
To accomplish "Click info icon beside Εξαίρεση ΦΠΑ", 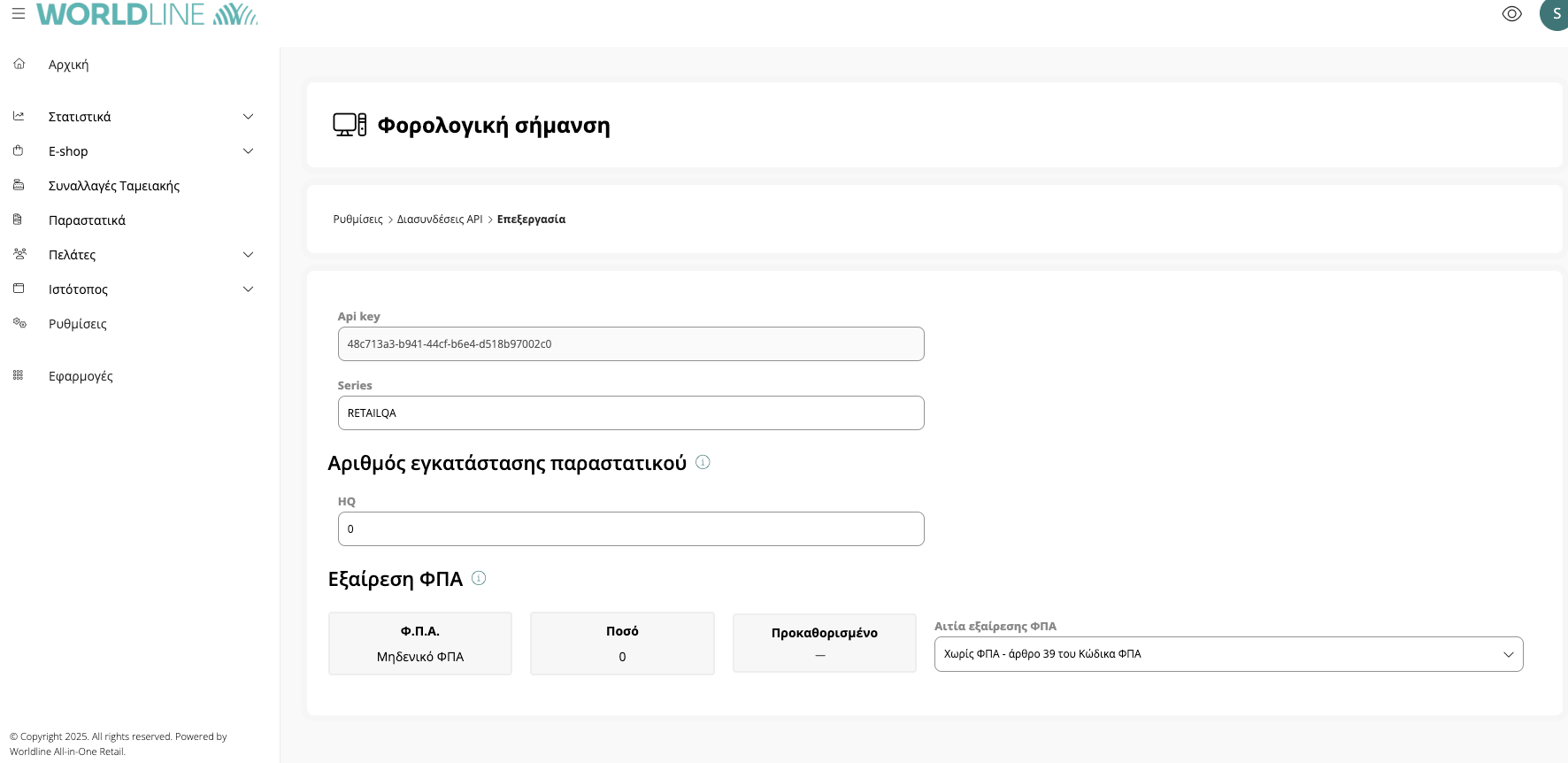I will click(x=479, y=578).
